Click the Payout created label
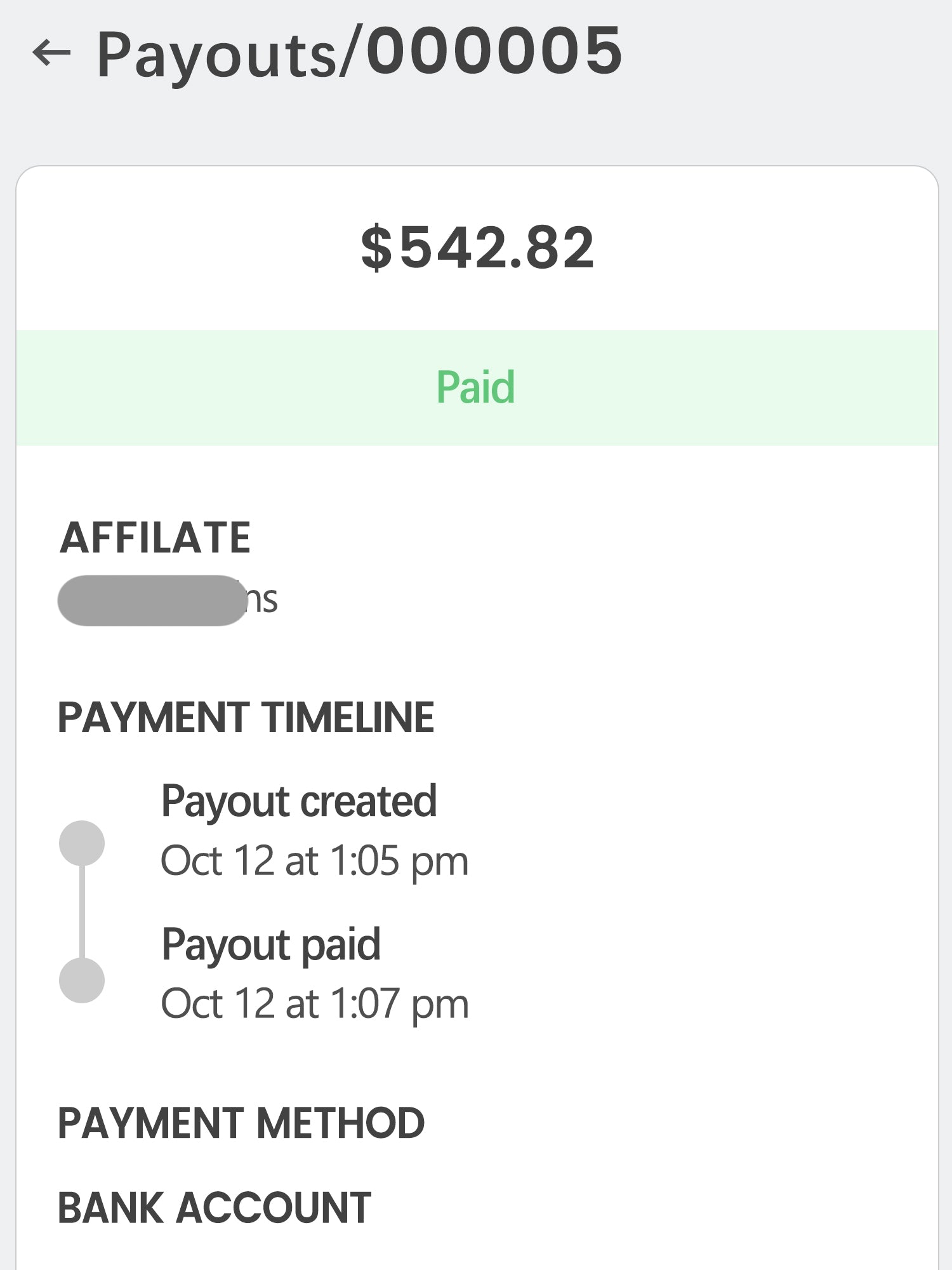Viewport: 952px width, 1270px height. (x=299, y=801)
